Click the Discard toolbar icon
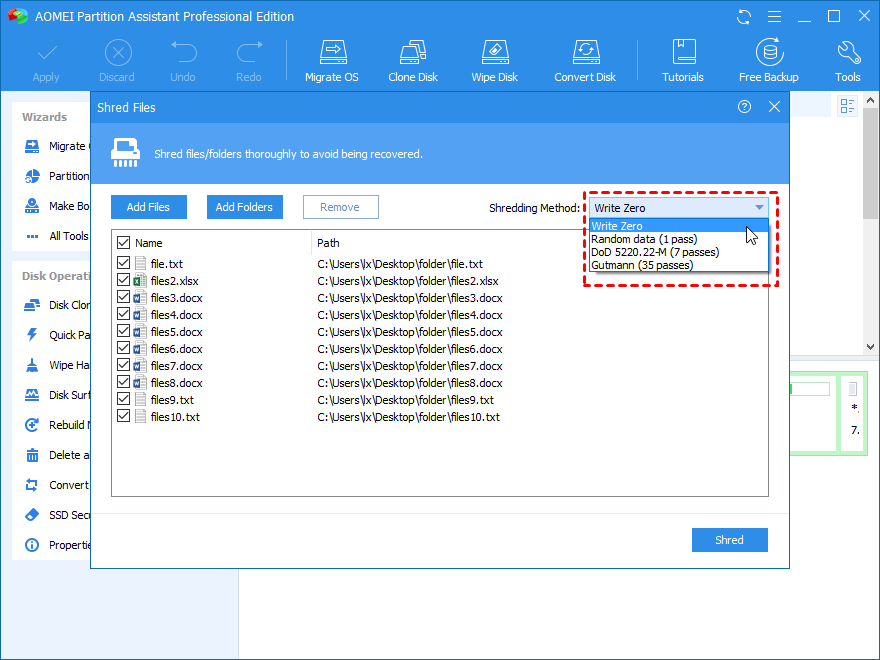 pos(118,54)
